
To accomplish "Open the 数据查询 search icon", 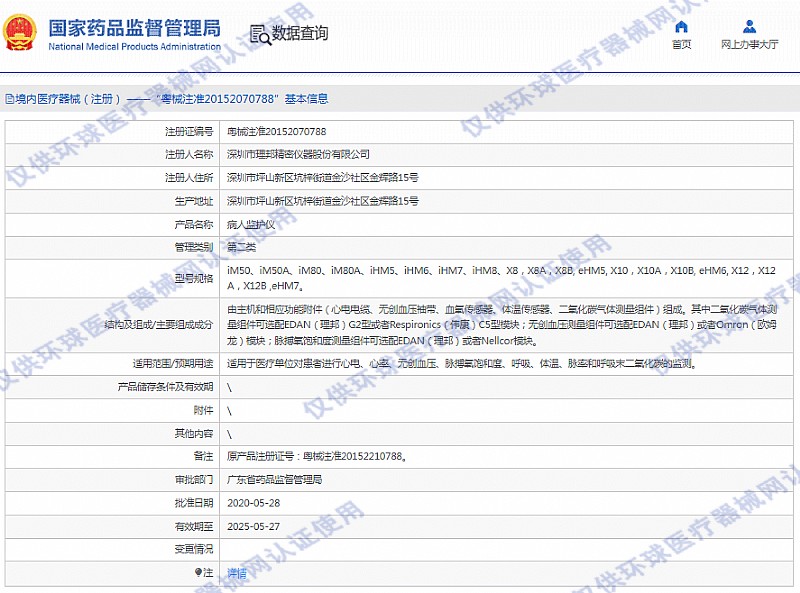I will pos(260,34).
